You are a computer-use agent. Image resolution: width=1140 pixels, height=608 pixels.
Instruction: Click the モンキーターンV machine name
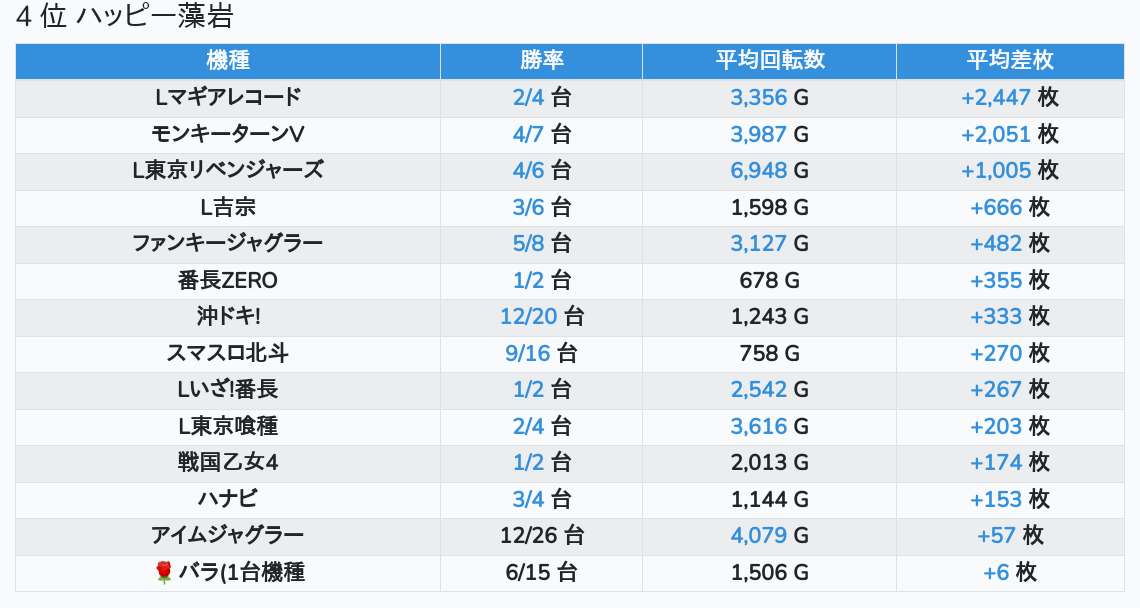pos(228,134)
